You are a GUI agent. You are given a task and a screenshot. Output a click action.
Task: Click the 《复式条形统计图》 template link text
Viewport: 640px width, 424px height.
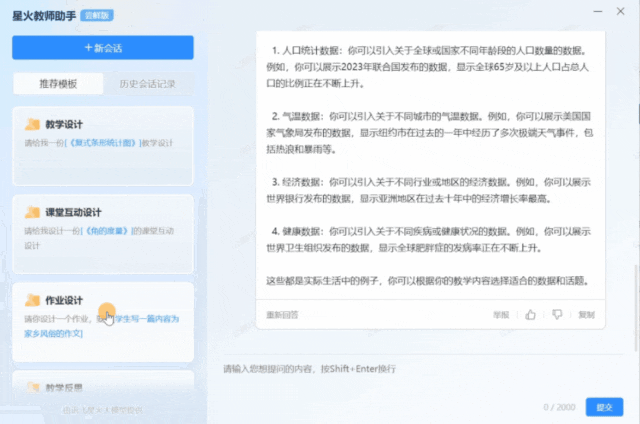pos(102,143)
